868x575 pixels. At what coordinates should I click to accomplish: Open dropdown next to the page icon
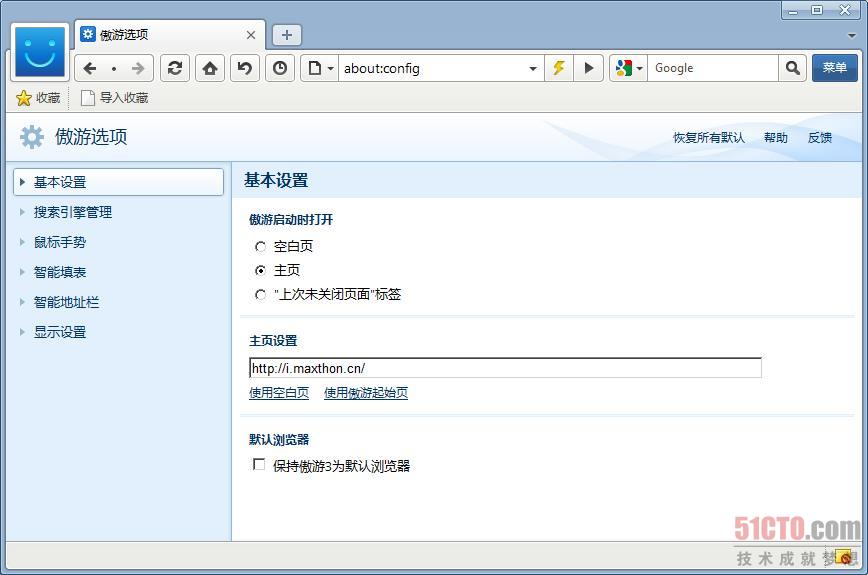(x=330, y=69)
